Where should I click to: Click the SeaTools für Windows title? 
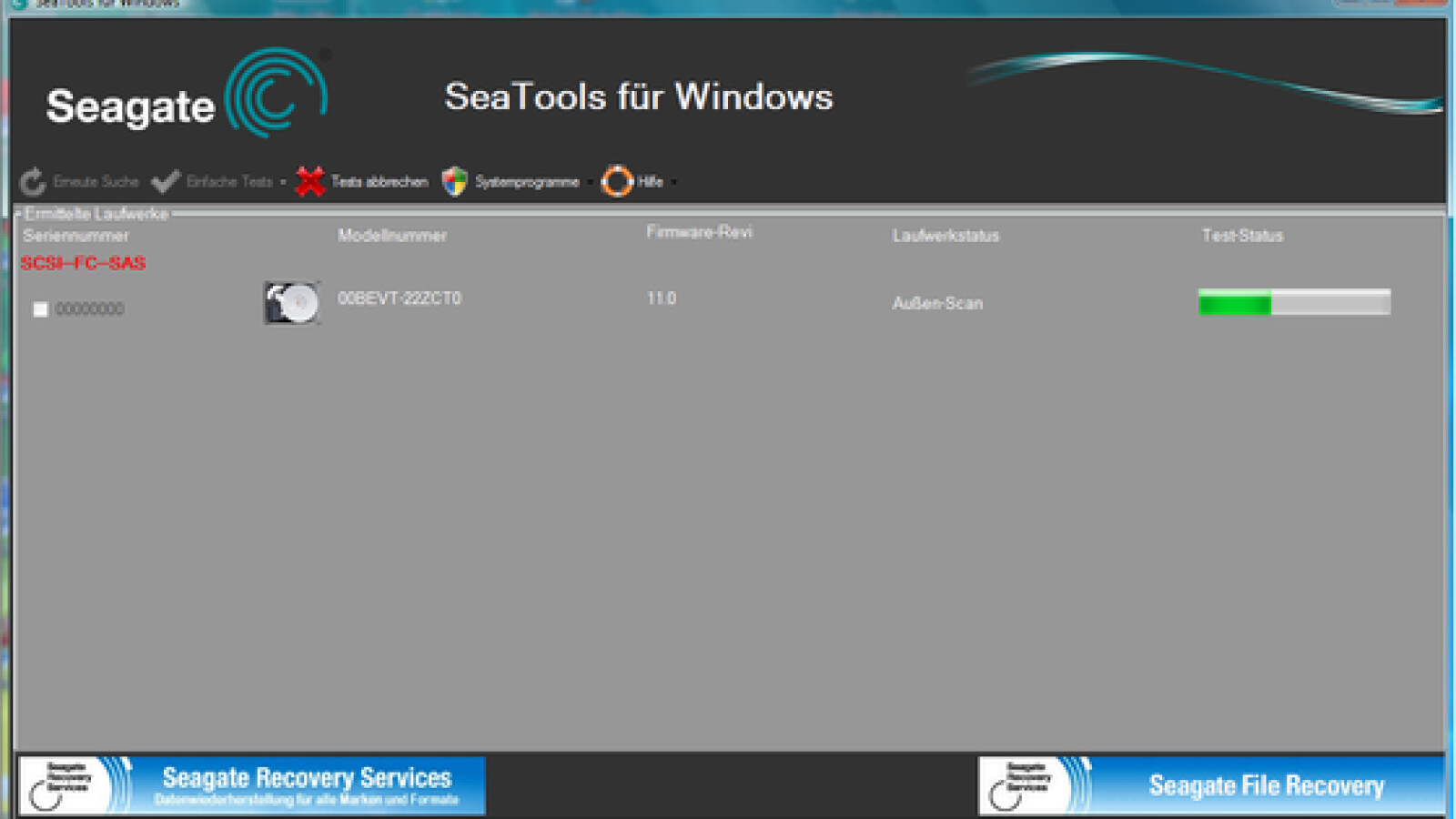(x=639, y=96)
